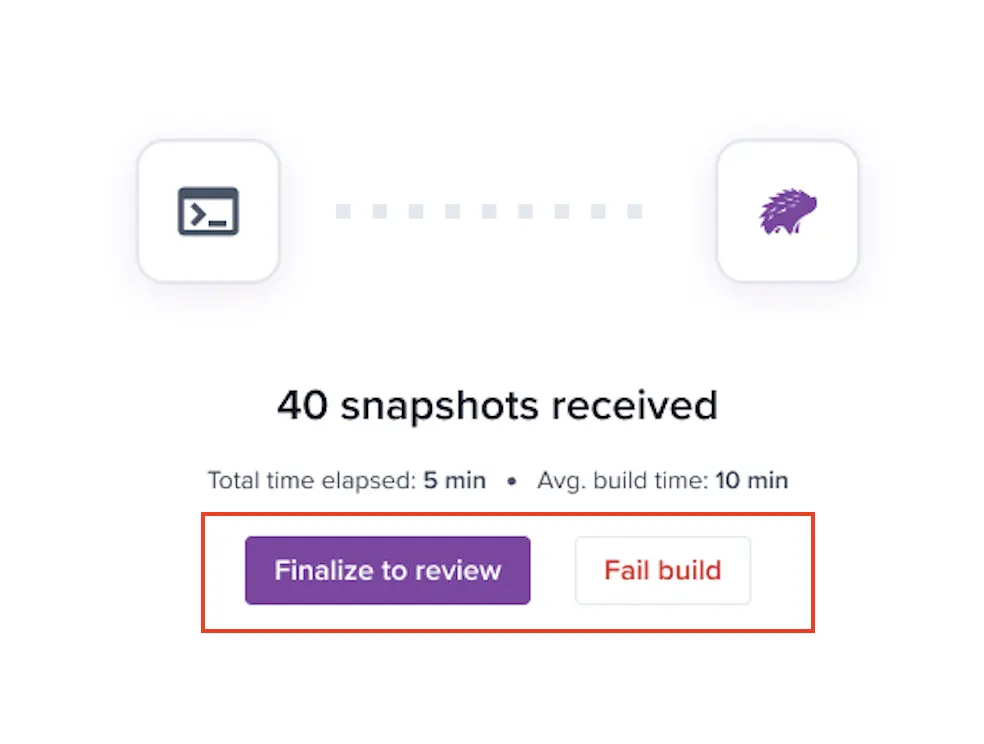
Task: Click the "40 snapshots received" heading
Action: 497,405
